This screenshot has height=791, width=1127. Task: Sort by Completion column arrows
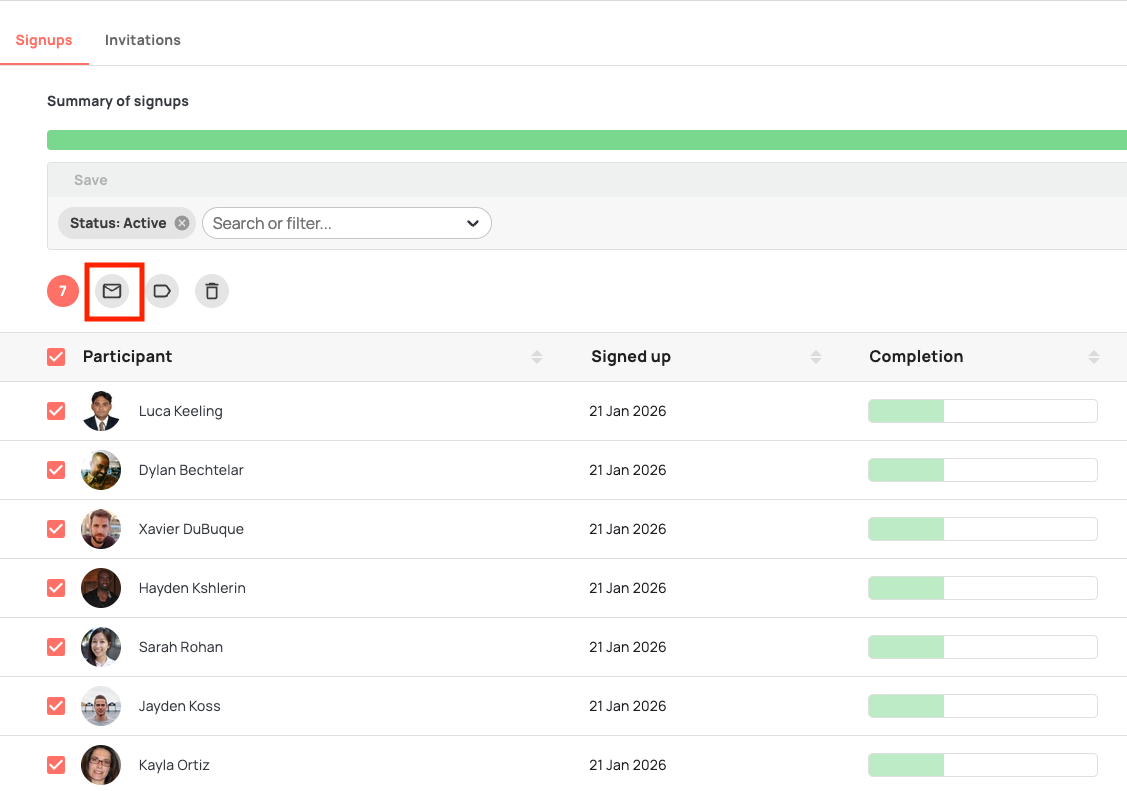[x=1093, y=357]
